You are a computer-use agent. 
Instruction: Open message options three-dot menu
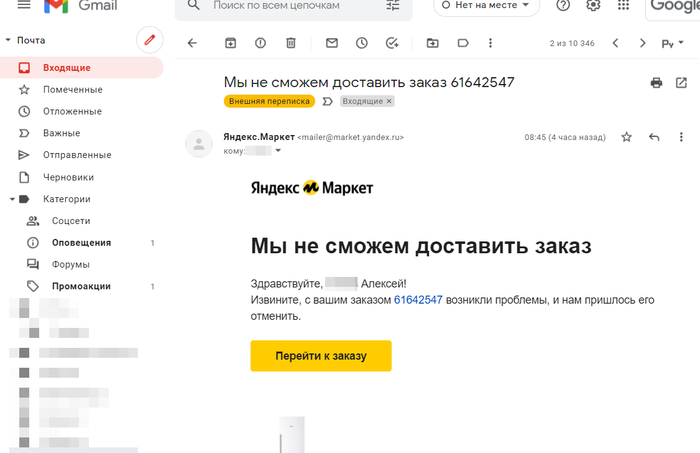pos(681,137)
